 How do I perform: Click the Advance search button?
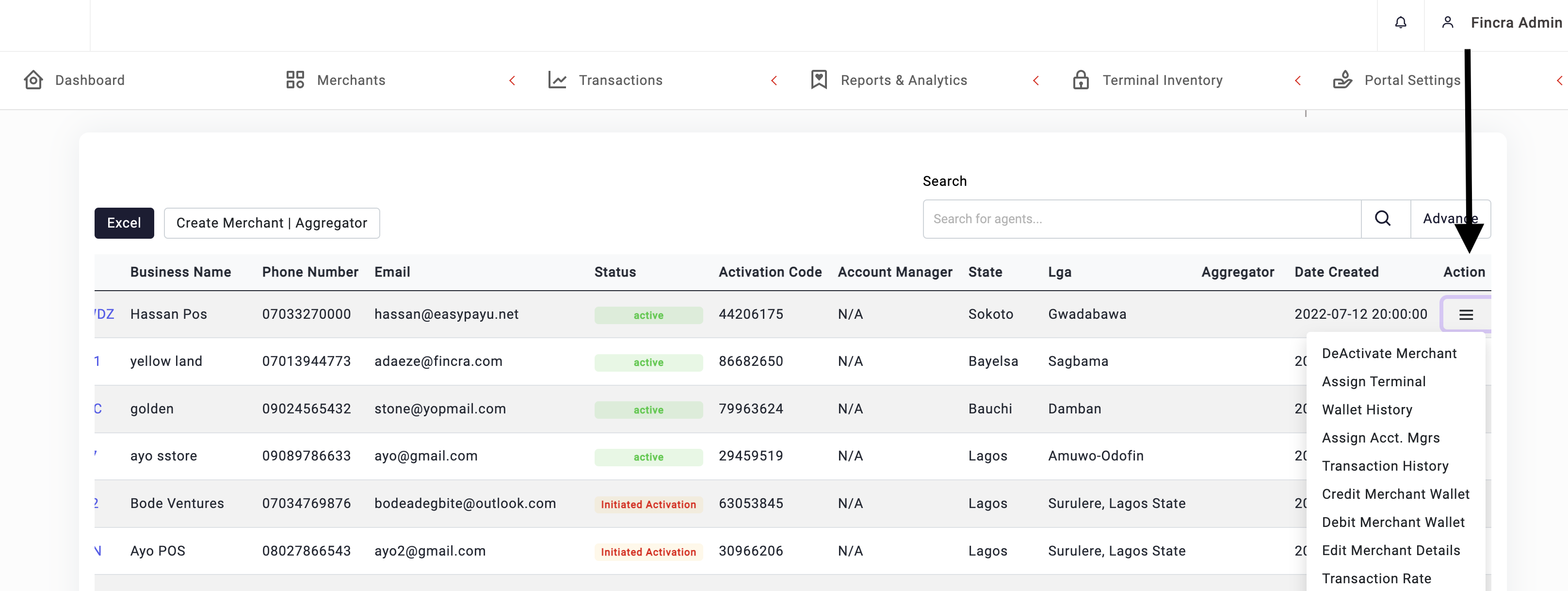(1450, 219)
